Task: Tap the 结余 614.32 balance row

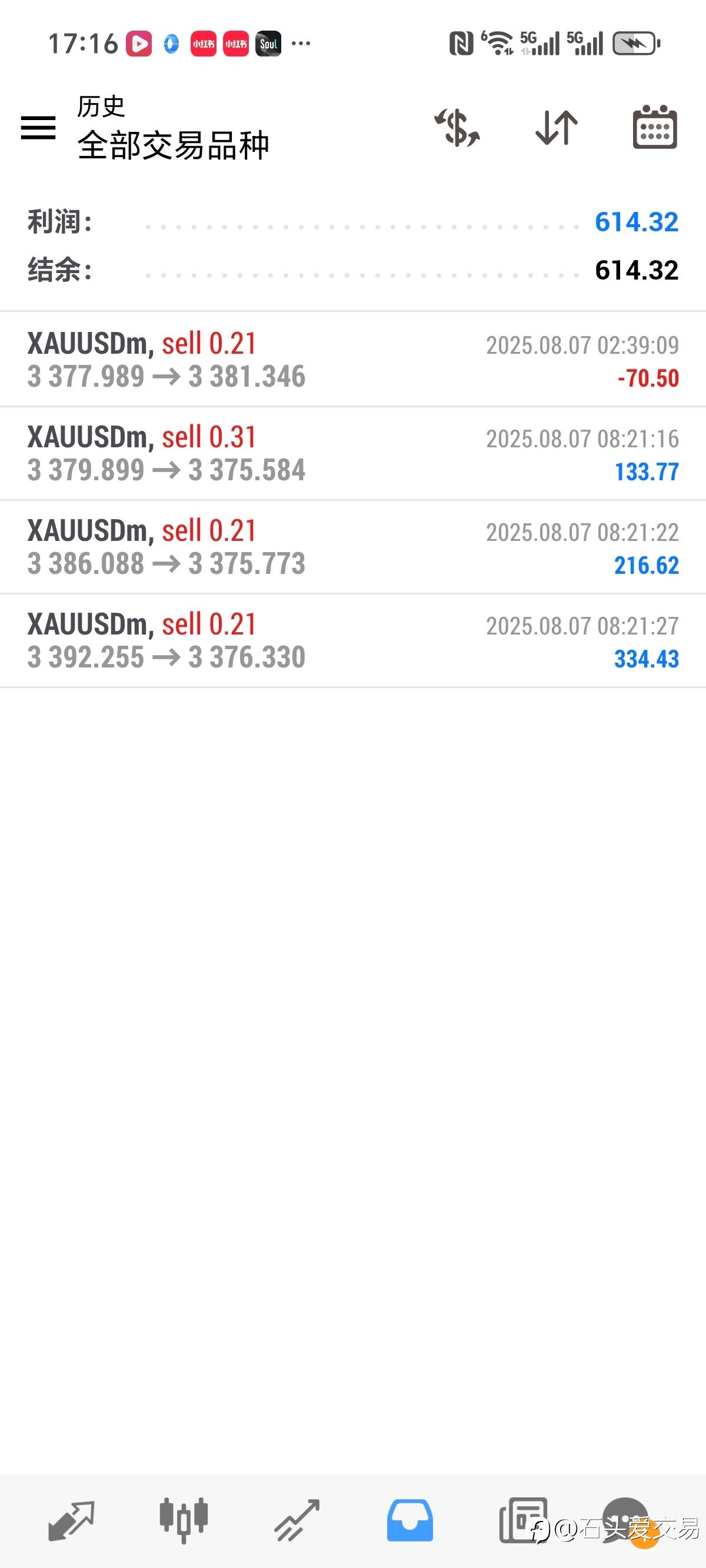Action: [353, 270]
